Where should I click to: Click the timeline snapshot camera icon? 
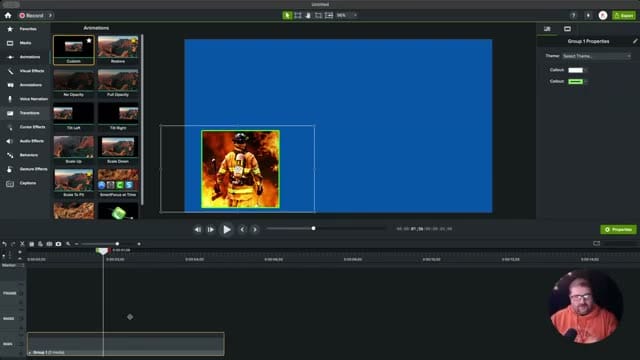click(58, 244)
